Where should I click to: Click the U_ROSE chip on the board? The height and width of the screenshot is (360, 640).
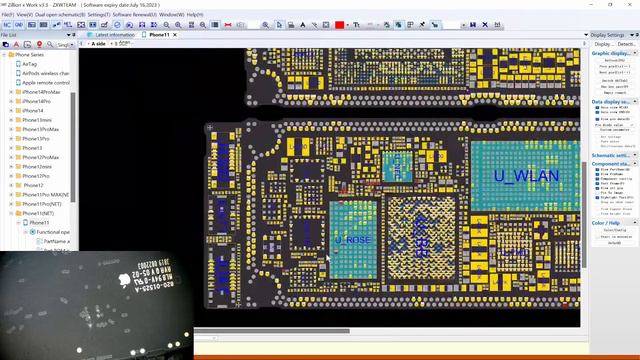click(353, 240)
